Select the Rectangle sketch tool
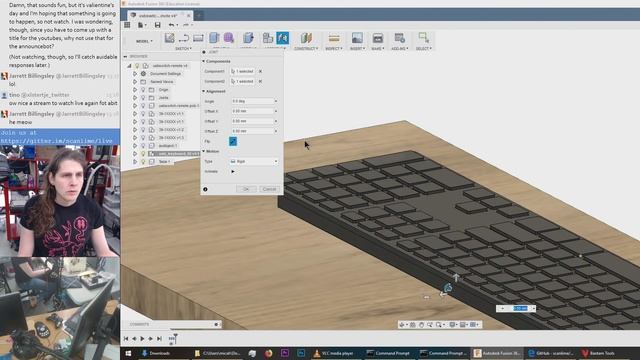Viewport: 640px width, 360px height. (198, 38)
